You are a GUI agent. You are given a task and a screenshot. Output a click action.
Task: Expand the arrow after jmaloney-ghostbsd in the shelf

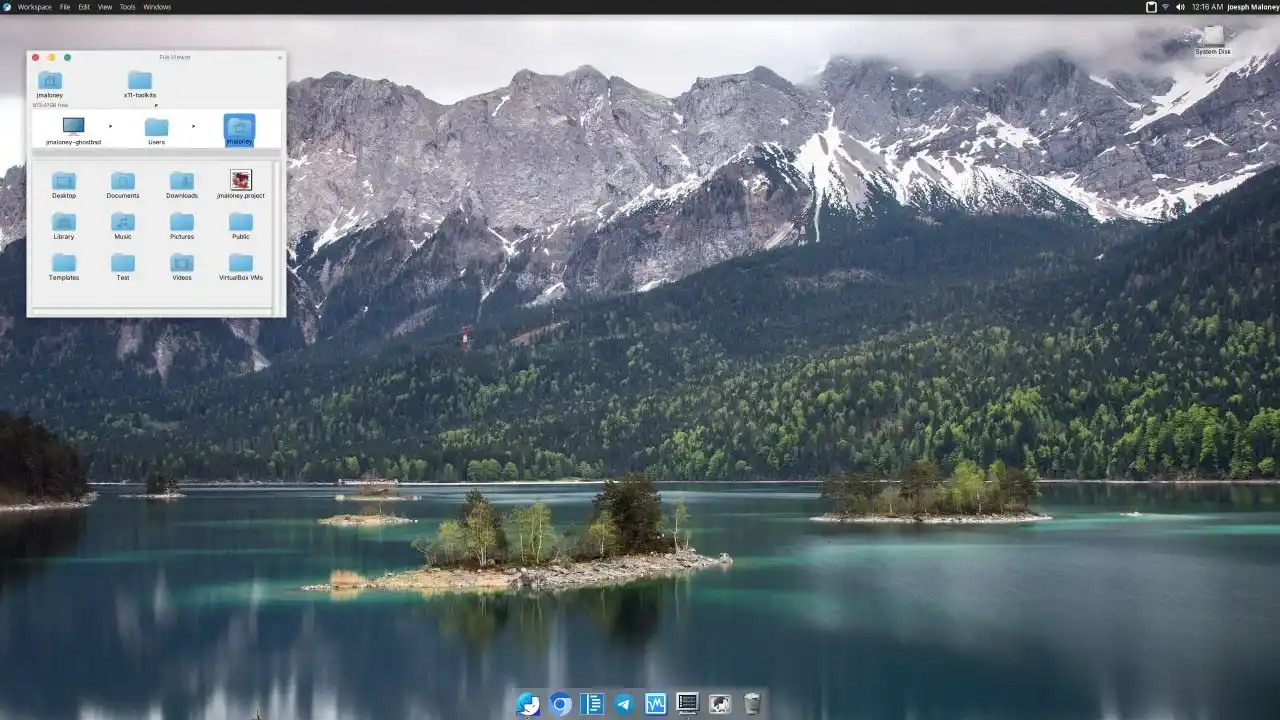coord(110,127)
